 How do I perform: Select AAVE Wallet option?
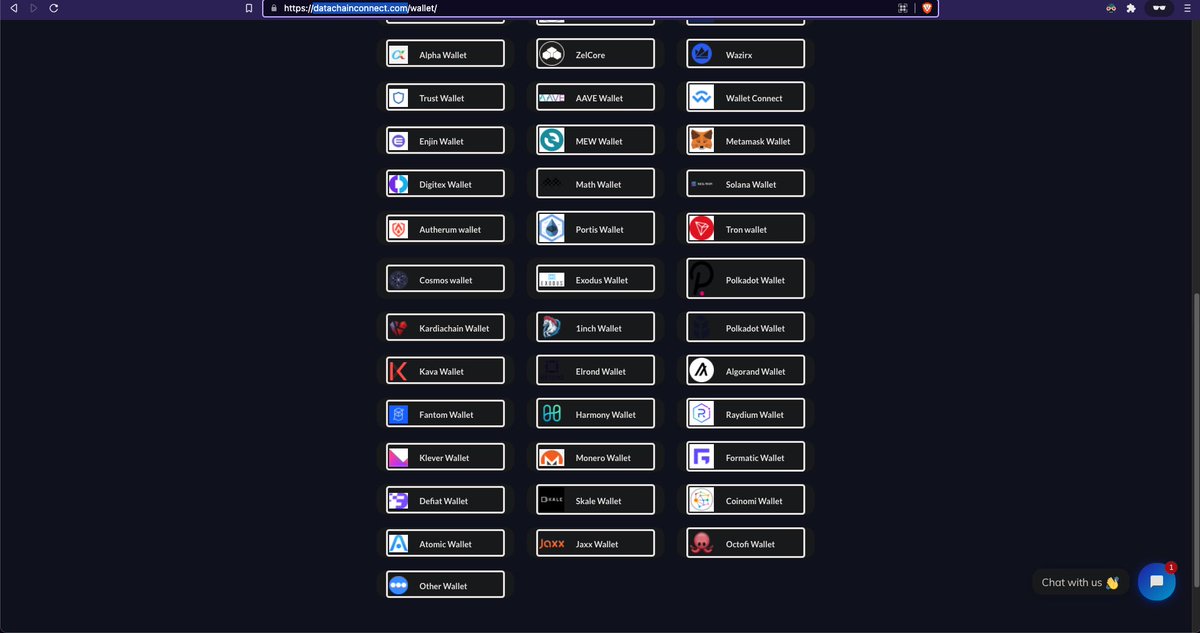coord(595,98)
